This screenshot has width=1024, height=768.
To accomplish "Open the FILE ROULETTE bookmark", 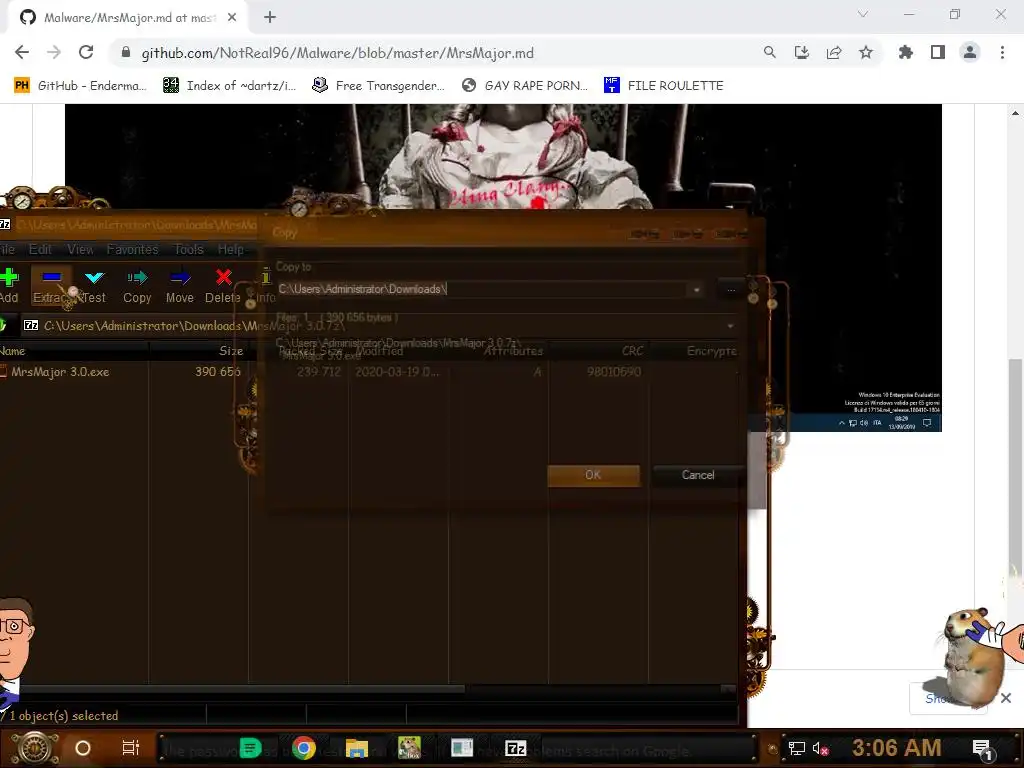I will 664,86.
